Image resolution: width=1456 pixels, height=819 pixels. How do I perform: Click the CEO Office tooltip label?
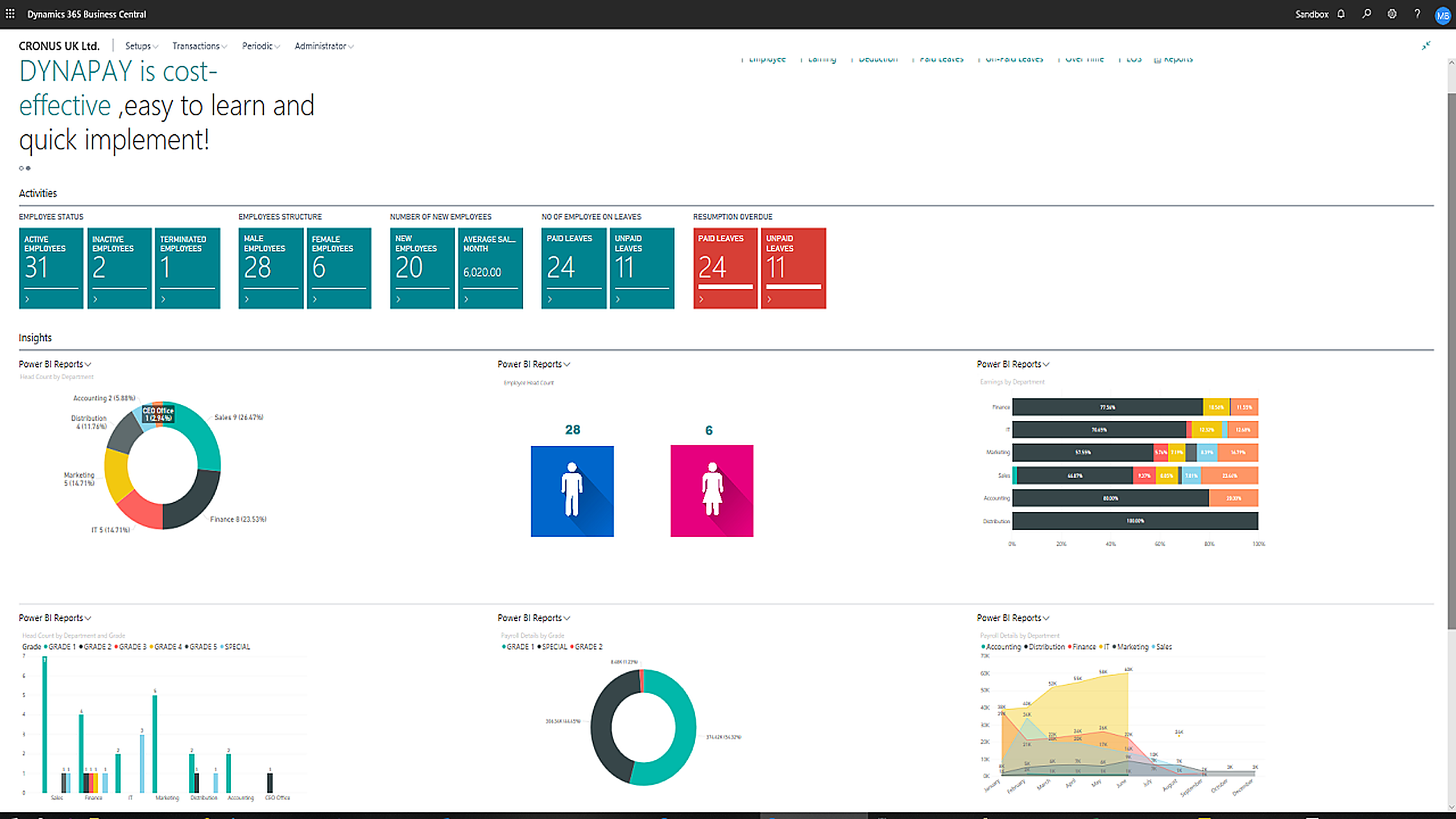click(x=158, y=414)
